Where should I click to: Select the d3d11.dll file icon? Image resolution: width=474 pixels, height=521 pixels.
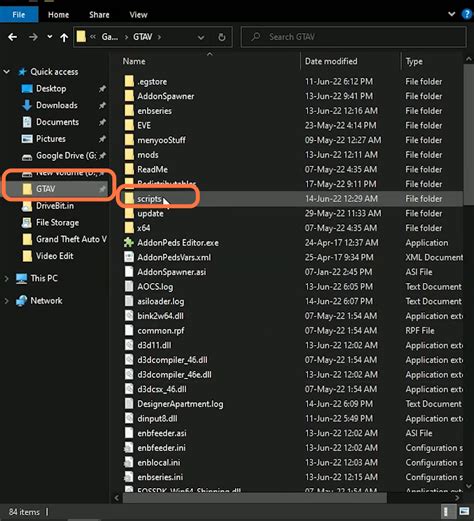pos(129,345)
